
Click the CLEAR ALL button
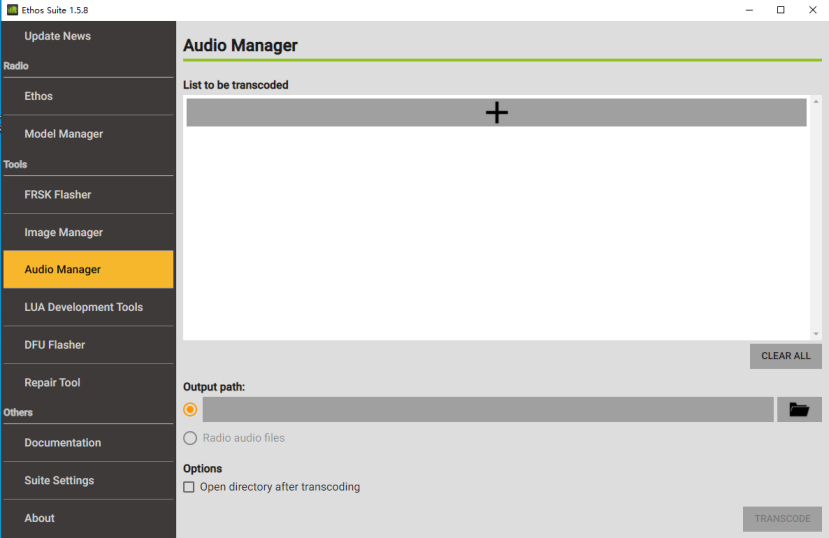tap(786, 356)
